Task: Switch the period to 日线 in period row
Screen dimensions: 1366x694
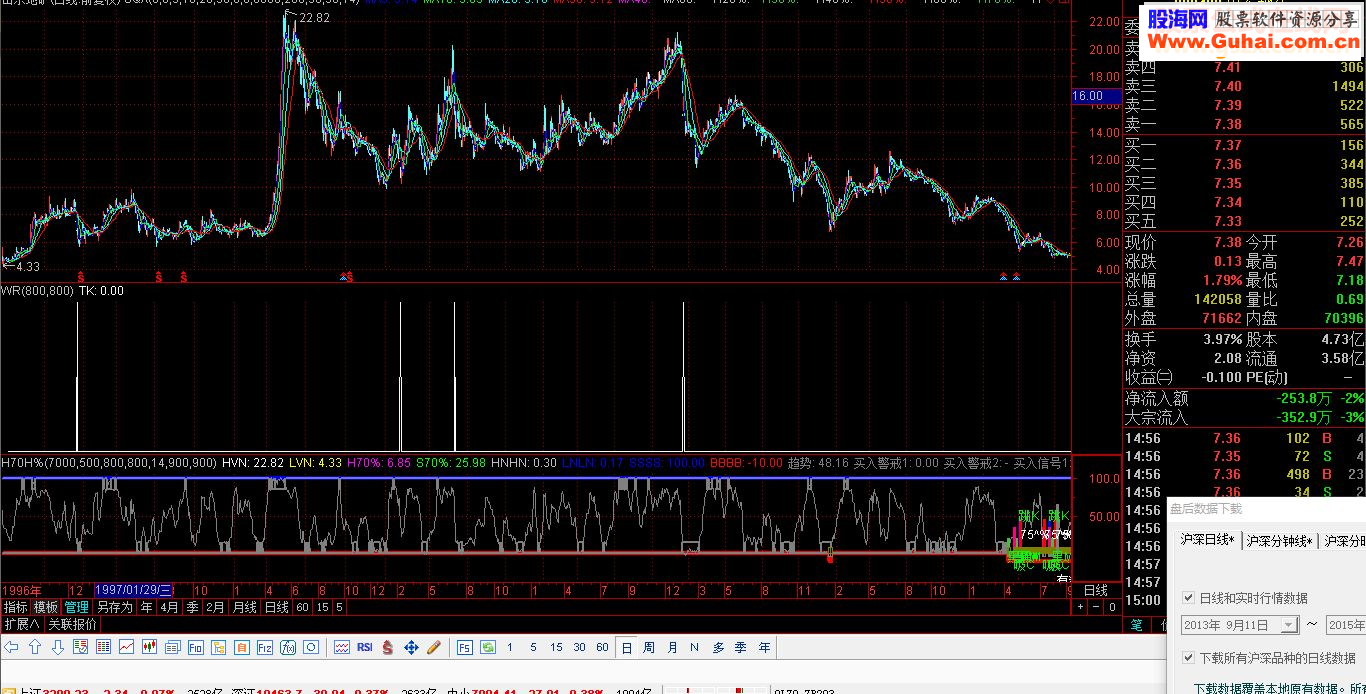Action: pyautogui.click(x=277, y=607)
